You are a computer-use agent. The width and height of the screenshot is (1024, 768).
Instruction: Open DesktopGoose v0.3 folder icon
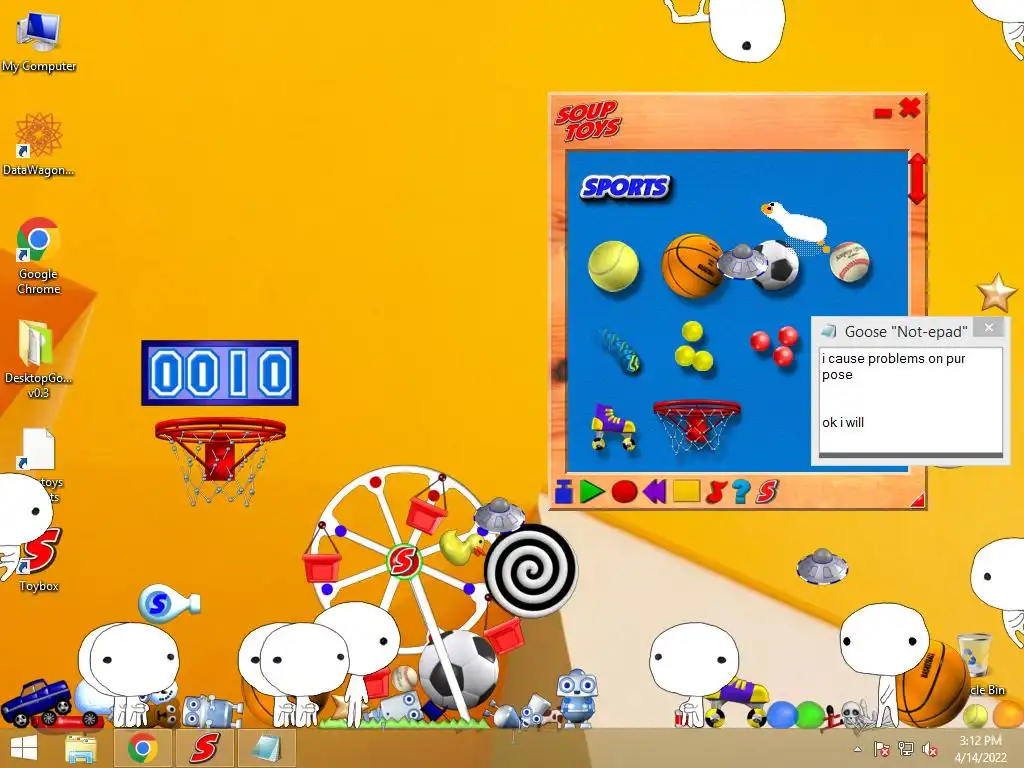coord(39,359)
